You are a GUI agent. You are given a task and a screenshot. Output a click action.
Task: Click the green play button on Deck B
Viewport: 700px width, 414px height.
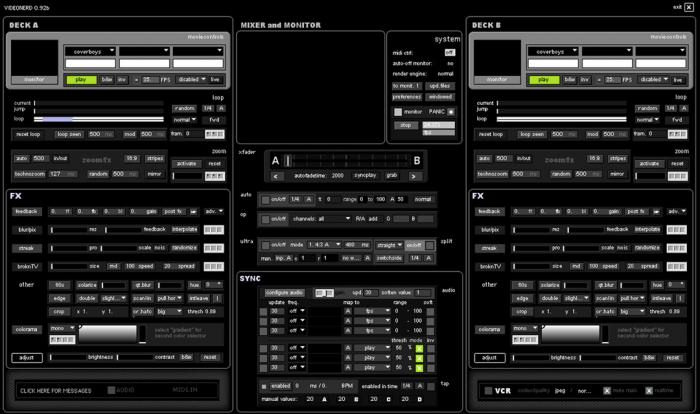[544, 79]
